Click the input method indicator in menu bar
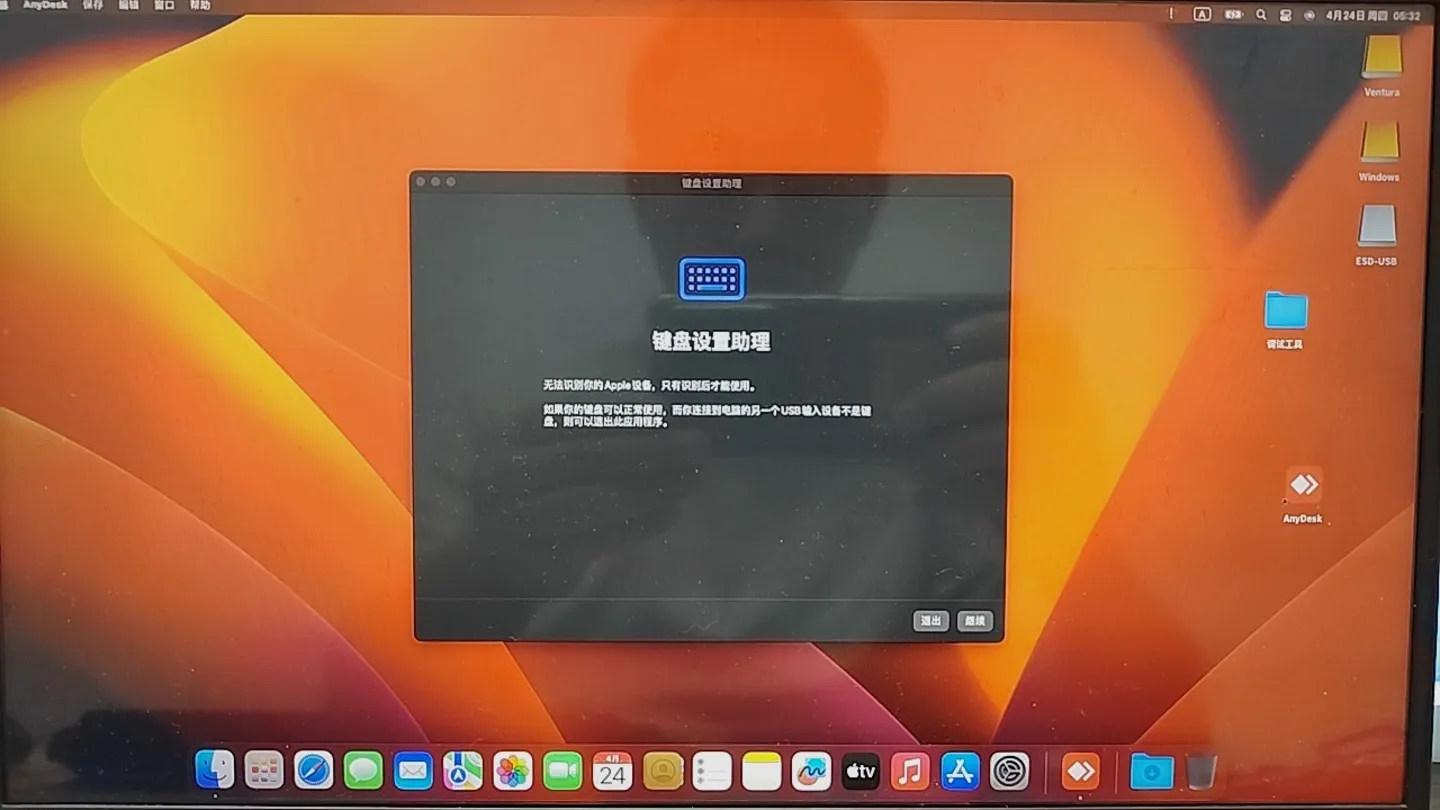1440x810 pixels. [1203, 14]
